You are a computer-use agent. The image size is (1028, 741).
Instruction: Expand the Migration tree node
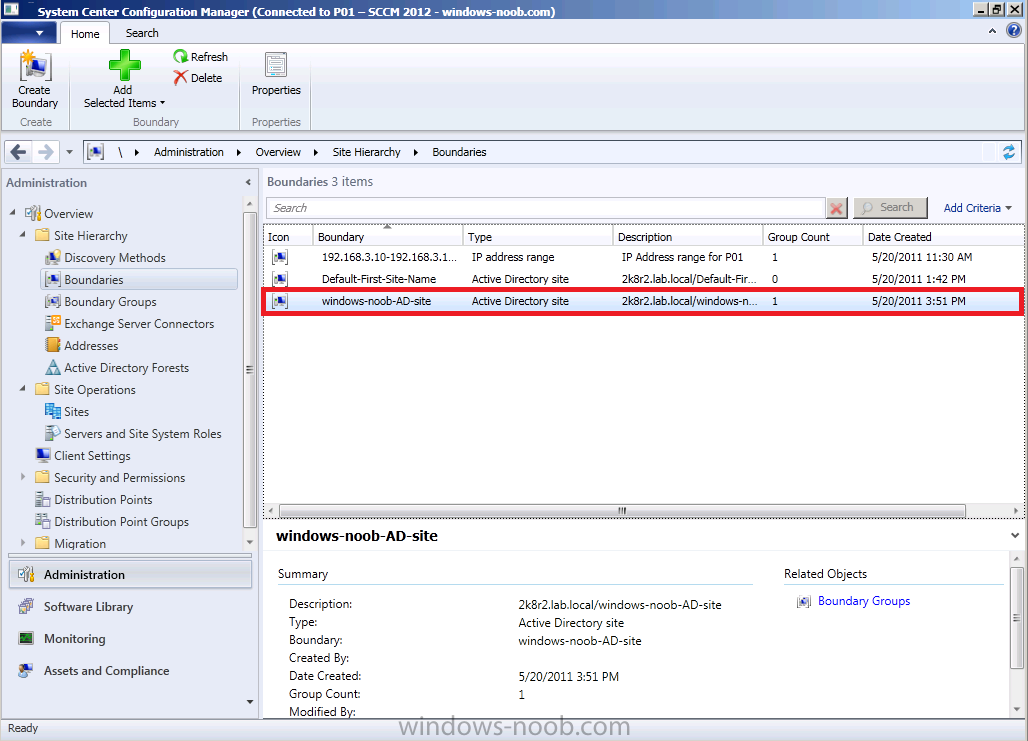click(23, 542)
